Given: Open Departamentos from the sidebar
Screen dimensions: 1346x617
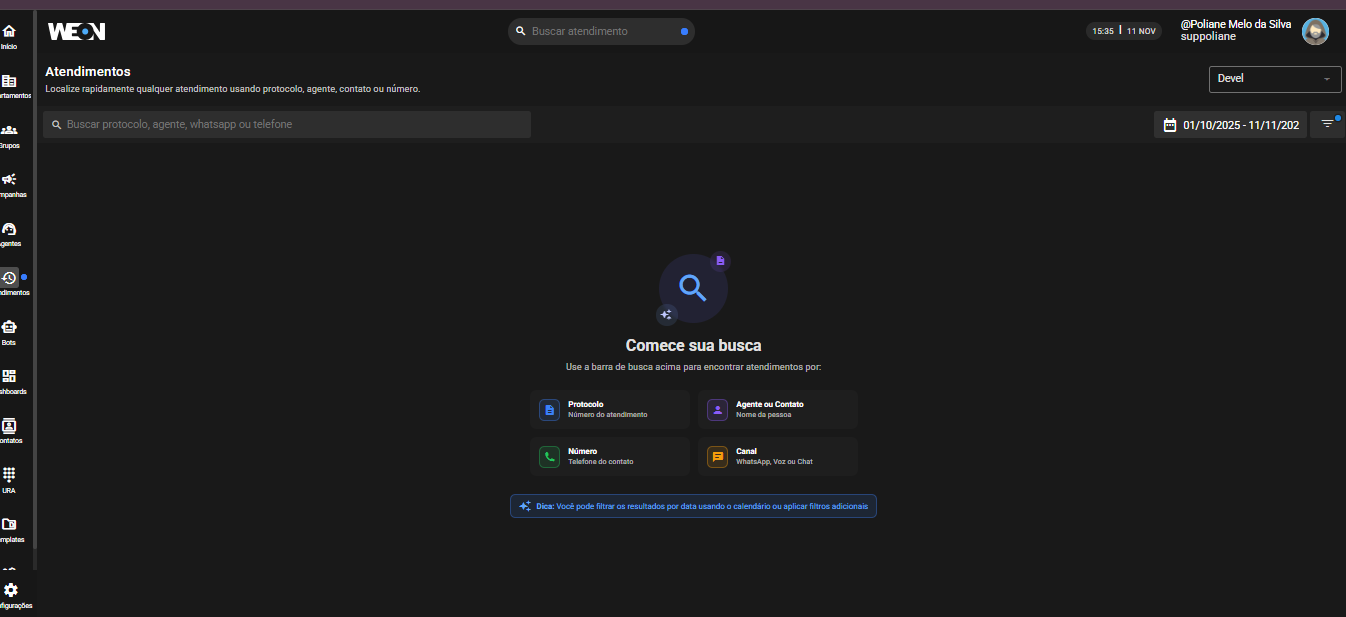Looking at the screenshot, I should tap(9, 82).
